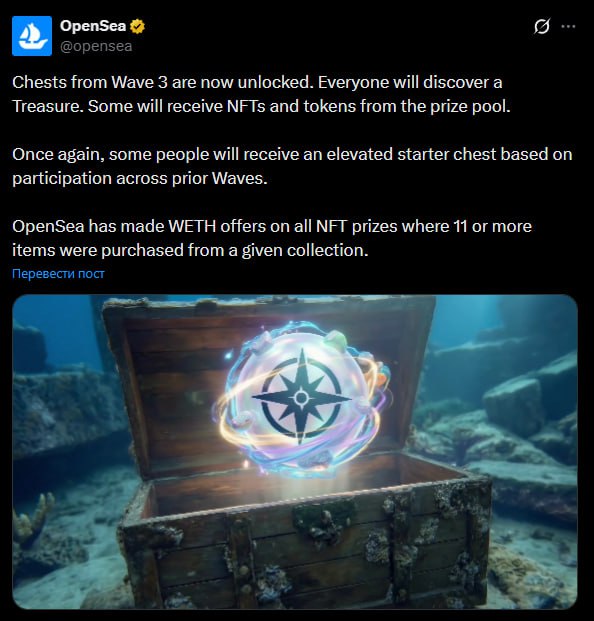Click the glowing compass orb in image
The width and height of the screenshot is (594, 621).
point(302,398)
